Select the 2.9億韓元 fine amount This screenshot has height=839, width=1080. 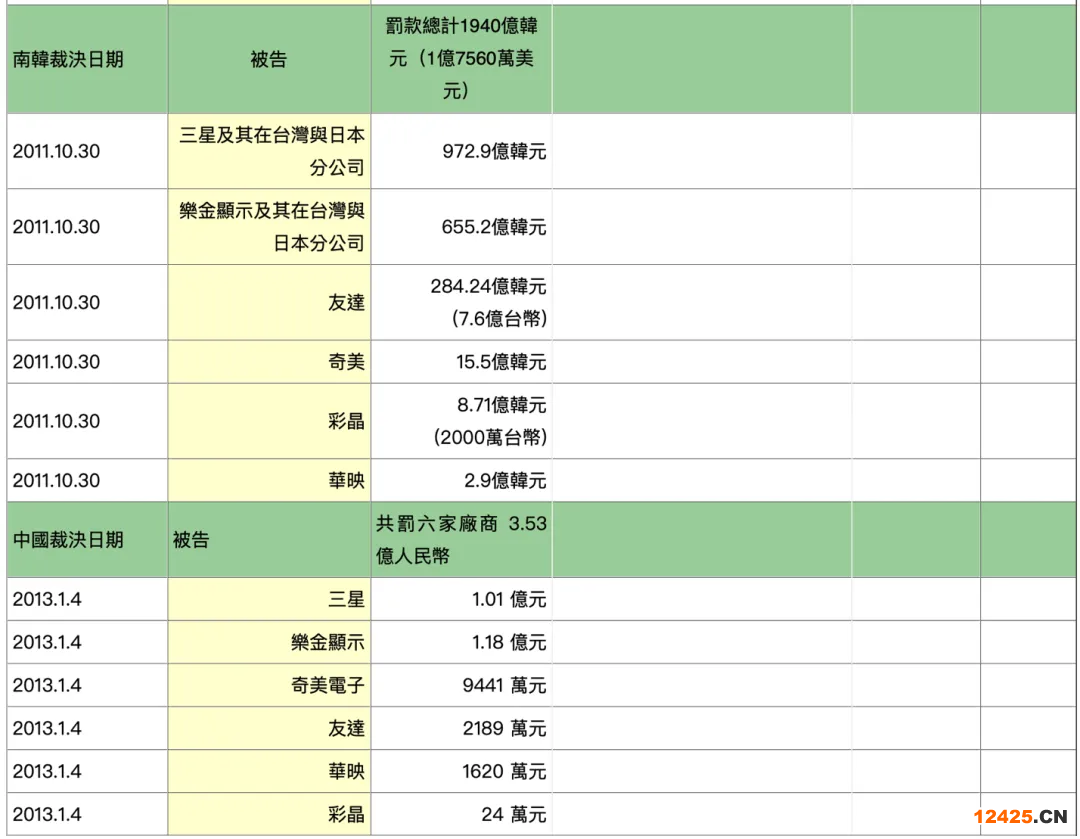pyautogui.click(x=505, y=480)
